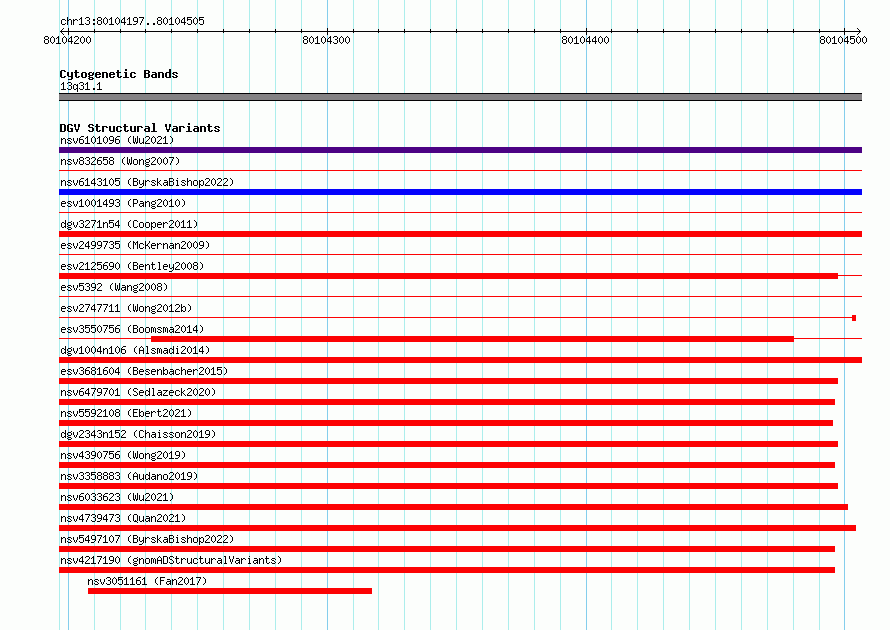This screenshot has width=890, height=630.
Task: Click the esv5392 (Wang2008) label
Action: click(114, 287)
